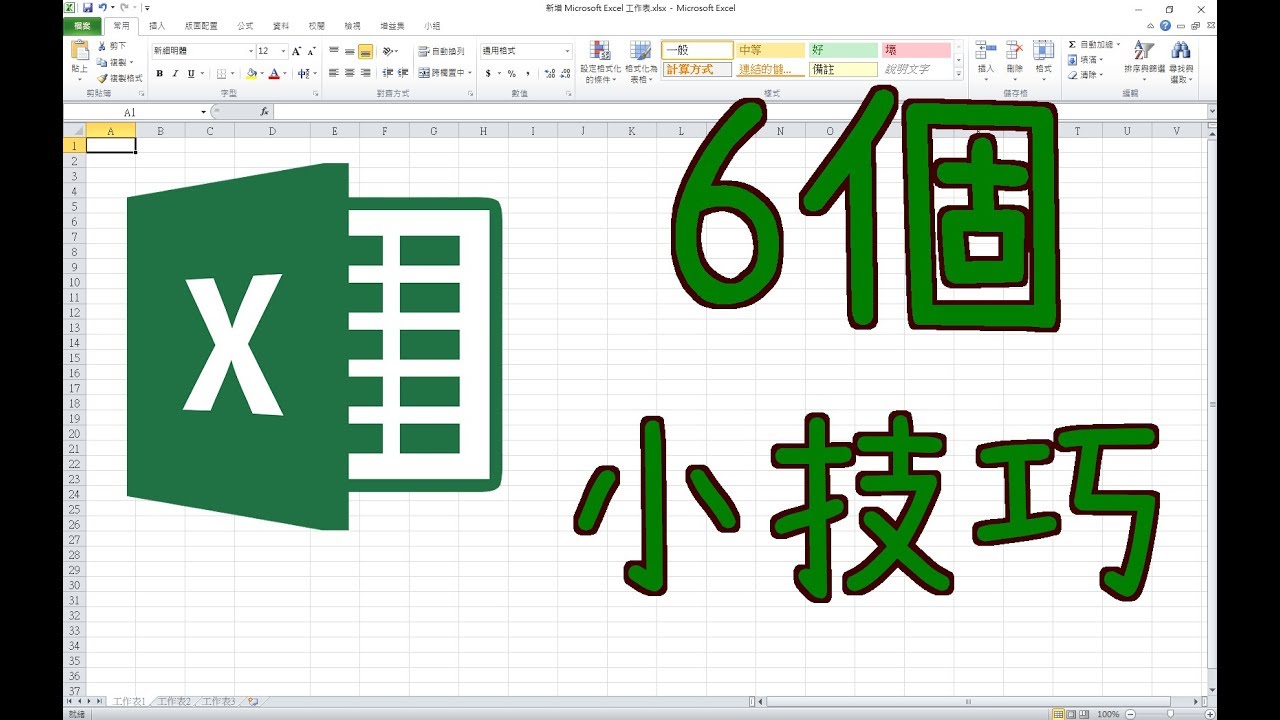Click AutoSum (自動加總) sigma
The image size is (1280, 720).
point(1093,45)
